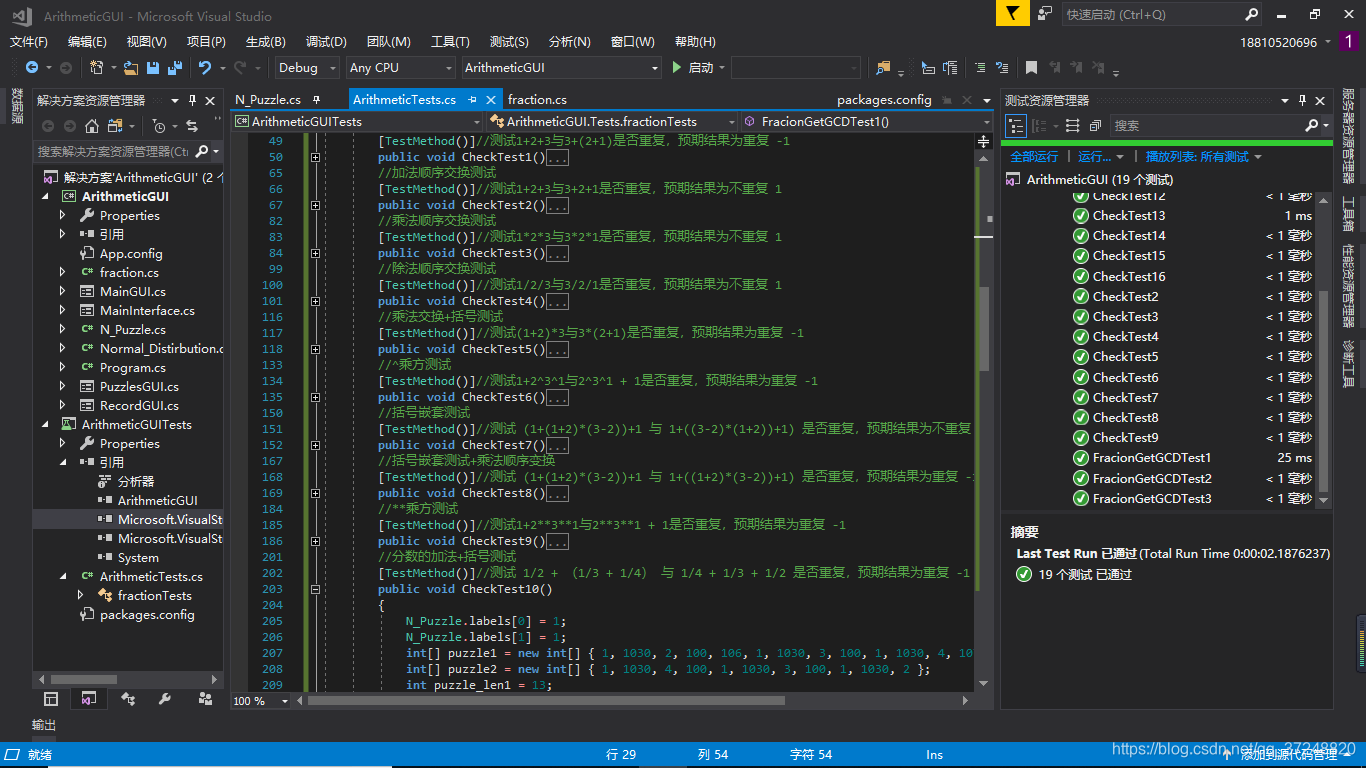
Task: Click the Test Explorer search magnifier icon
Action: click(x=1311, y=126)
